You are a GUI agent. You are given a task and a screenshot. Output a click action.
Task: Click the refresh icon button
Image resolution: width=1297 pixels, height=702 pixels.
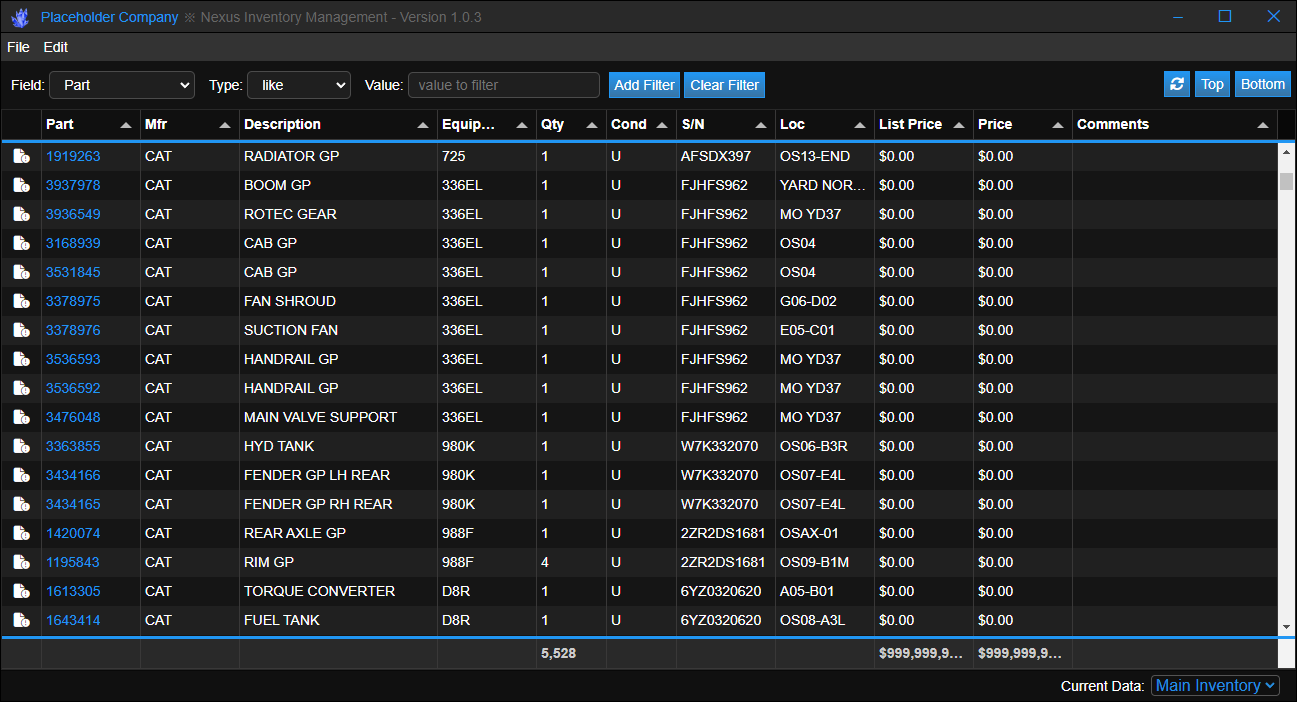point(1177,85)
